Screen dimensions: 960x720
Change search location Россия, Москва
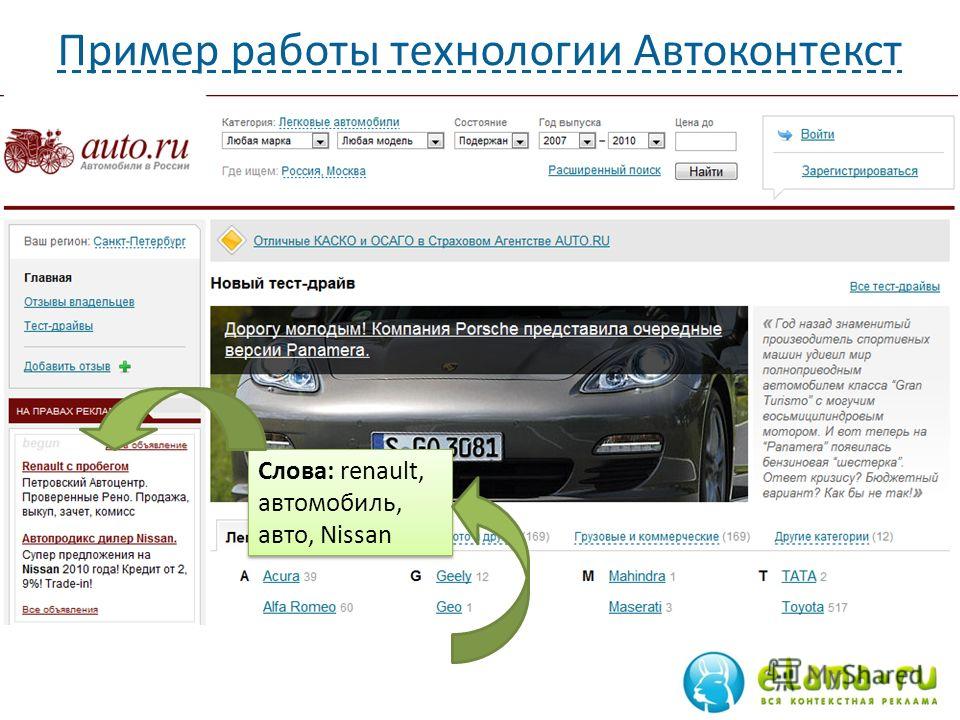(323, 171)
